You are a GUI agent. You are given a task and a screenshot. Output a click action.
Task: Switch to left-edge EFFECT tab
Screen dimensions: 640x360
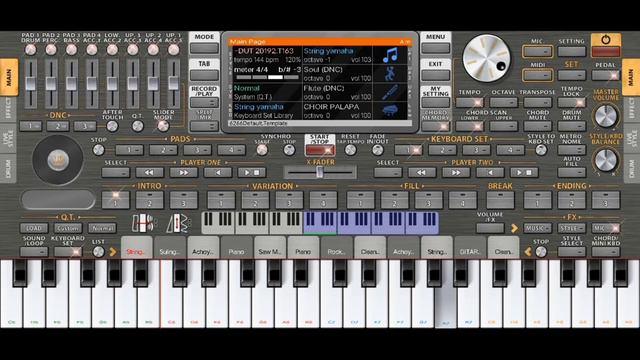(8, 108)
